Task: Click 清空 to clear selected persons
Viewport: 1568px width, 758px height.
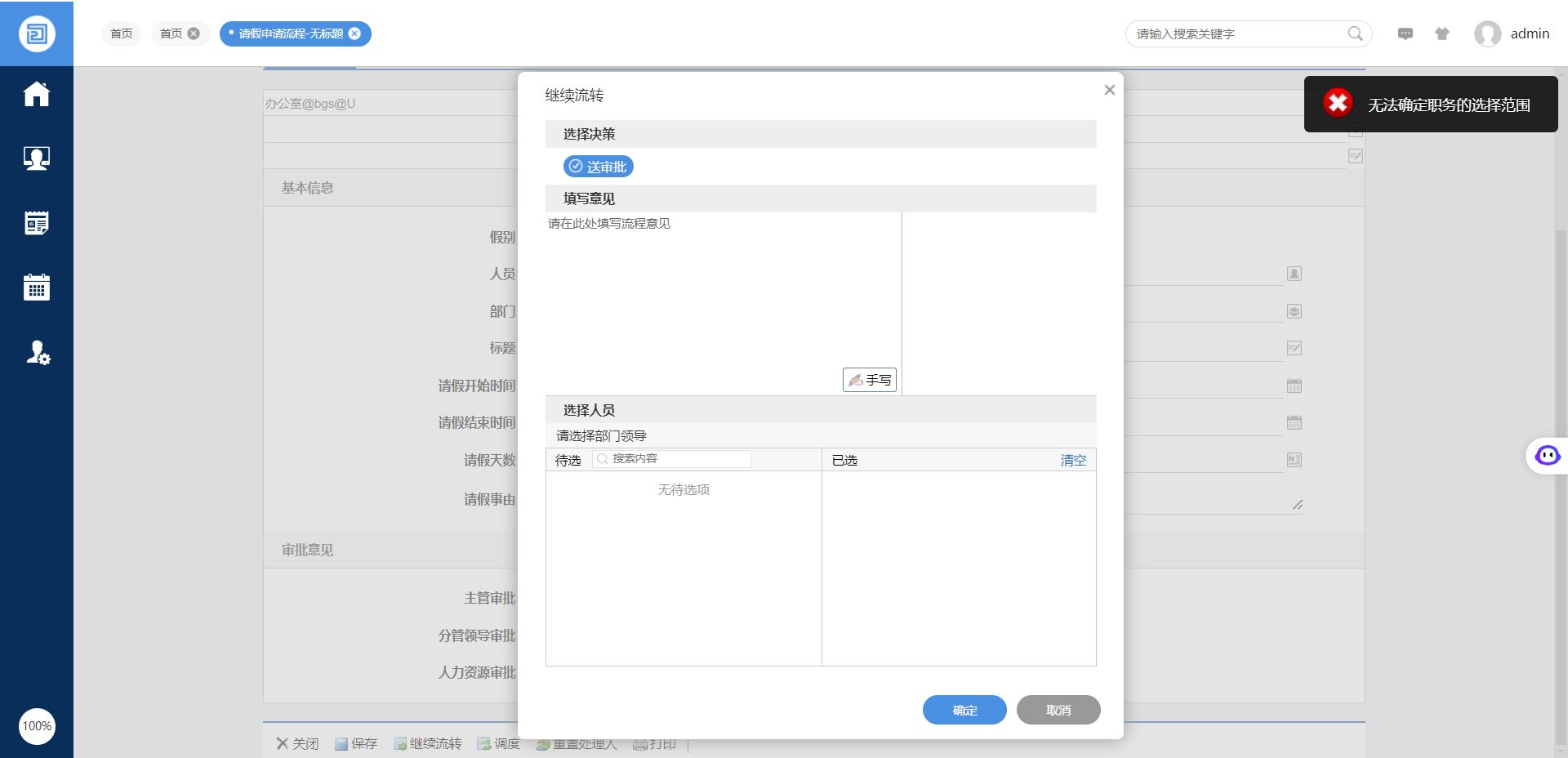Action: click(x=1073, y=460)
